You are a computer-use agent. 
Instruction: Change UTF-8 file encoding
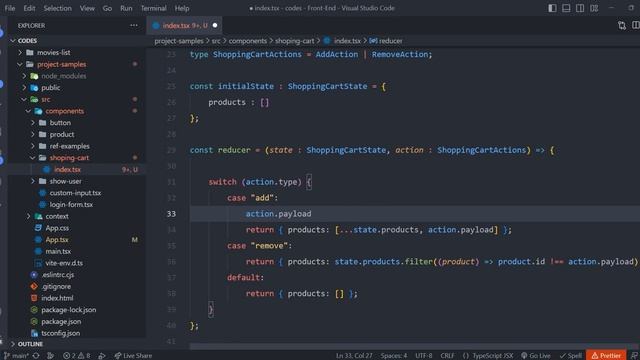(x=424, y=356)
